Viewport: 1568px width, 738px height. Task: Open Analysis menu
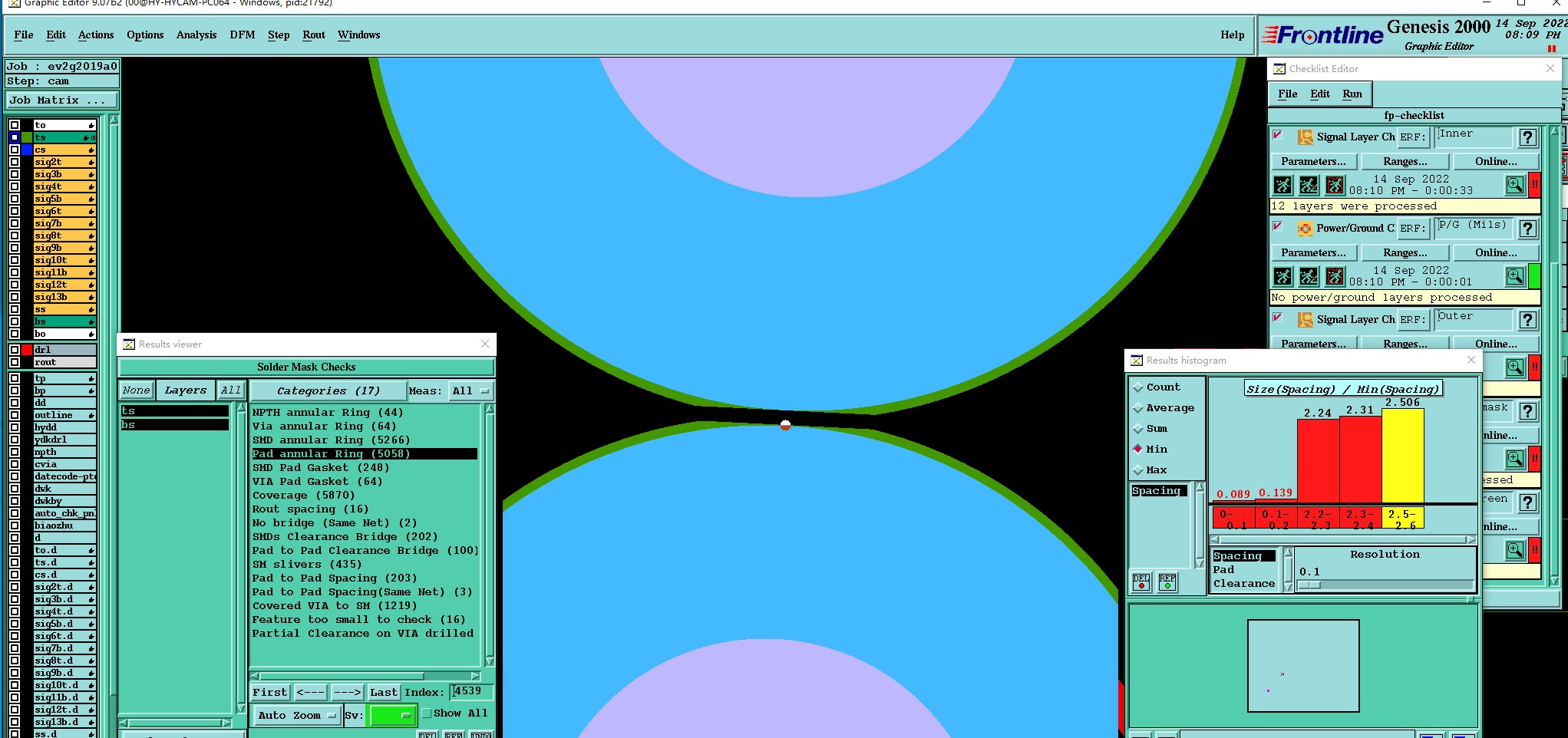(x=196, y=35)
